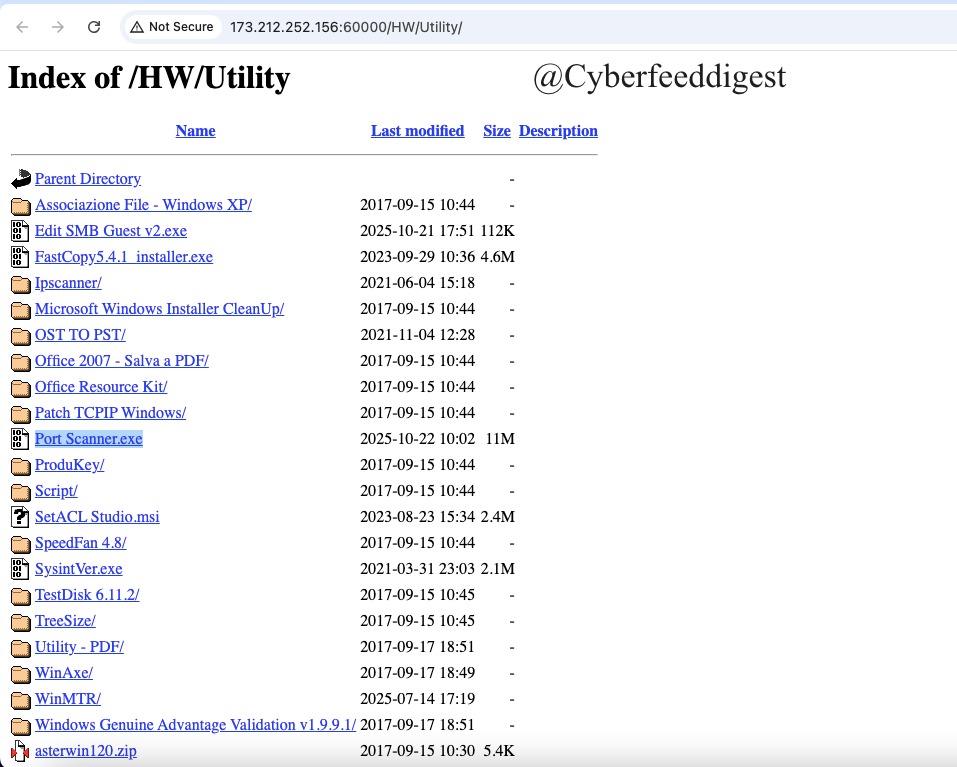Click the folder icon next to Ipscanner
957x767 pixels.
(20, 282)
